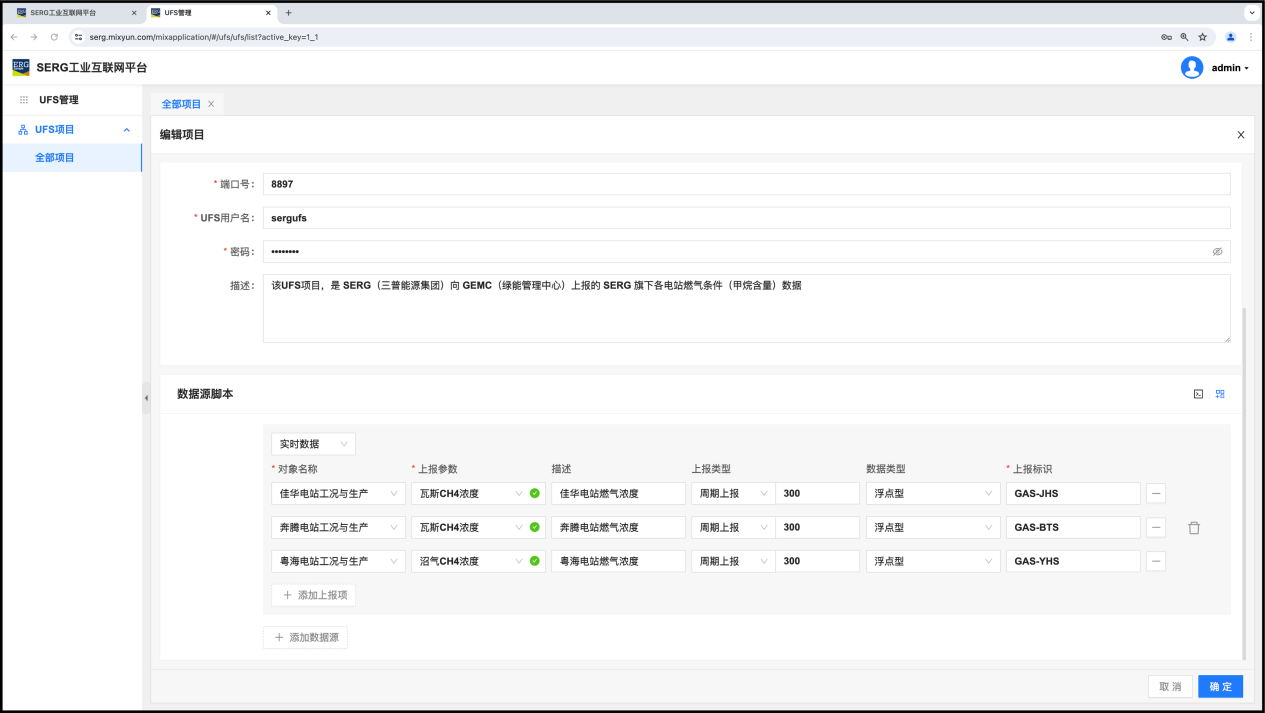Open 佳华电站工况与生产 object dropdown
Image resolution: width=1265 pixels, height=713 pixels.
[x=338, y=493]
